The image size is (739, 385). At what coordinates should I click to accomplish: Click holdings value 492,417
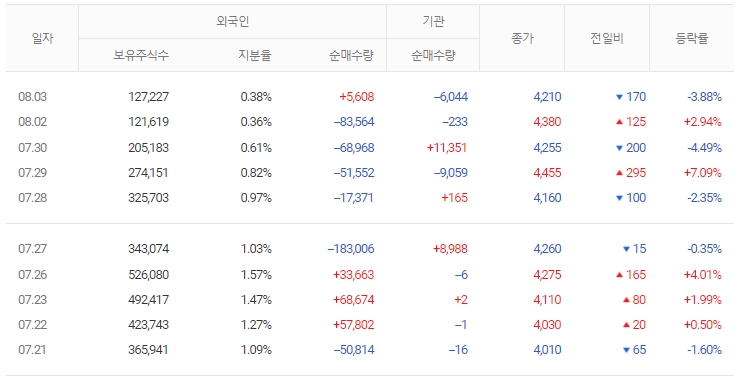(x=148, y=299)
